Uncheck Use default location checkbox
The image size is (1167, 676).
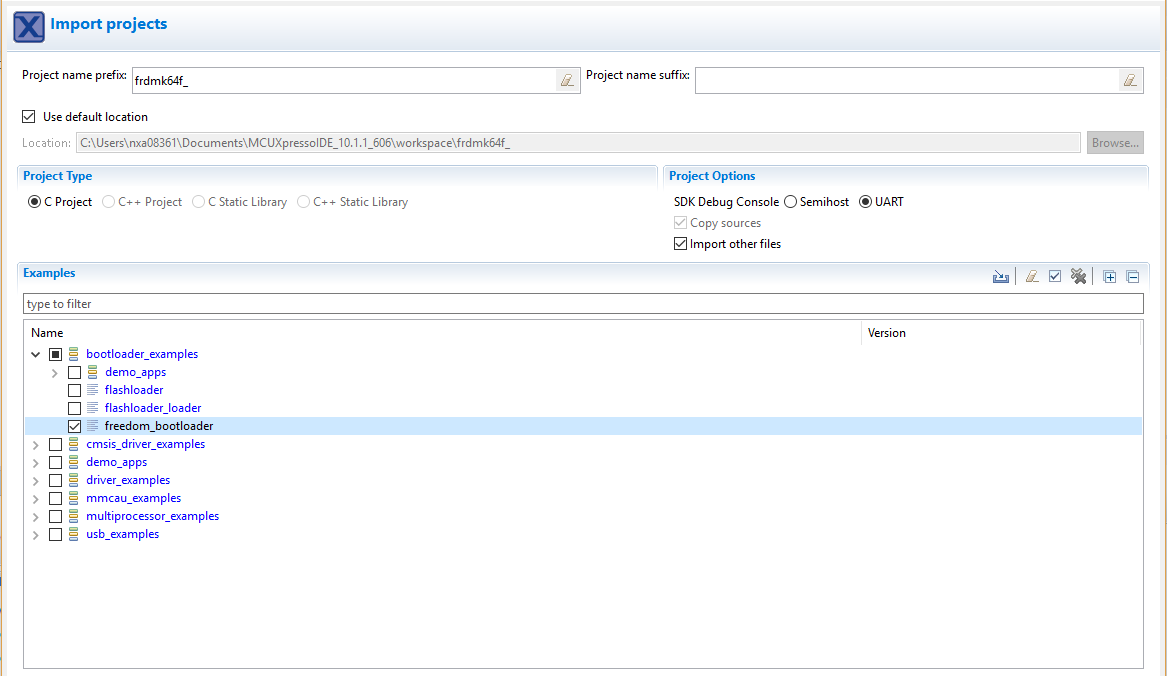[x=29, y=117]
